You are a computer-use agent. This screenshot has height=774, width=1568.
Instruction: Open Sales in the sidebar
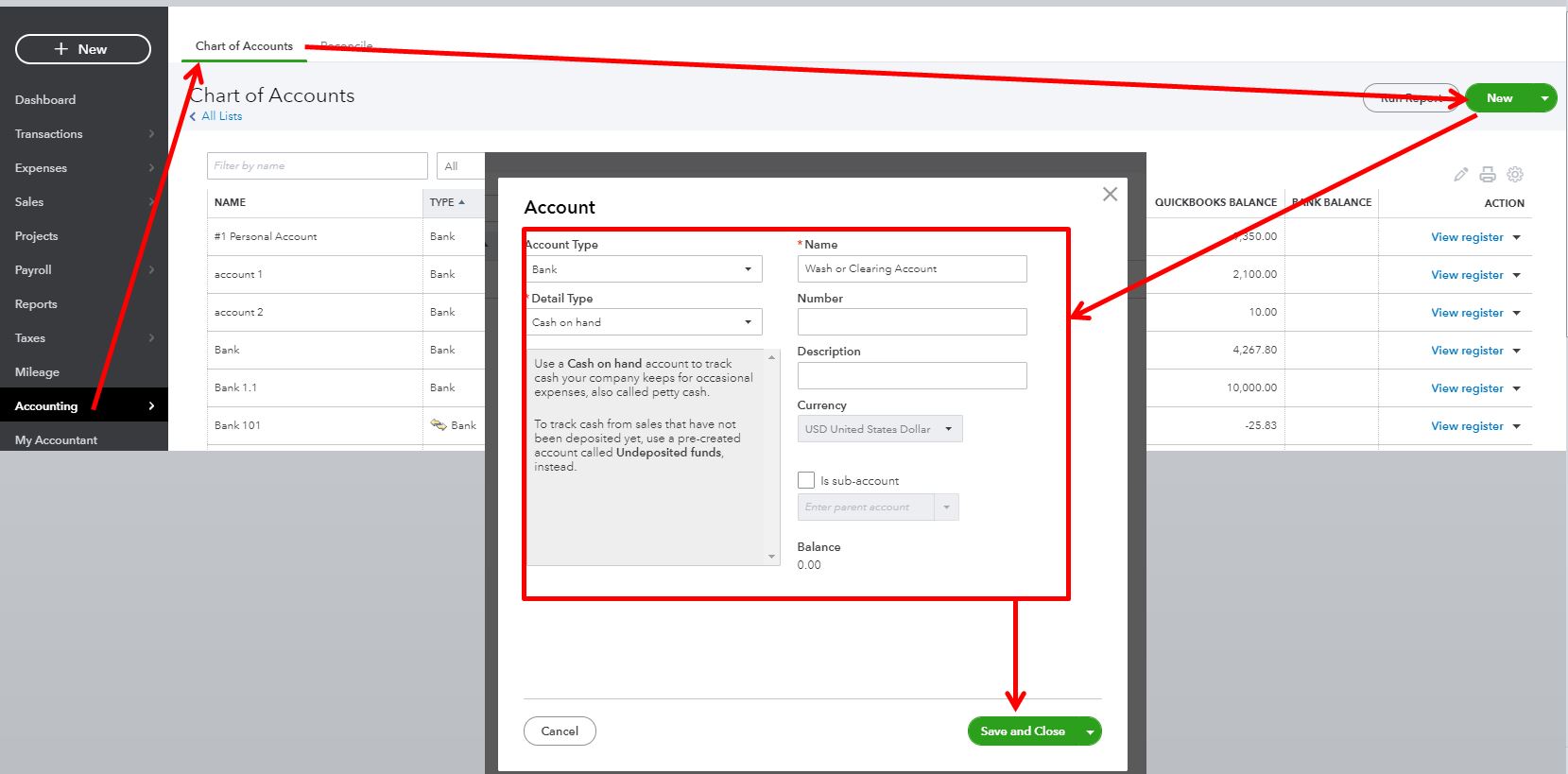coord(29,202)
